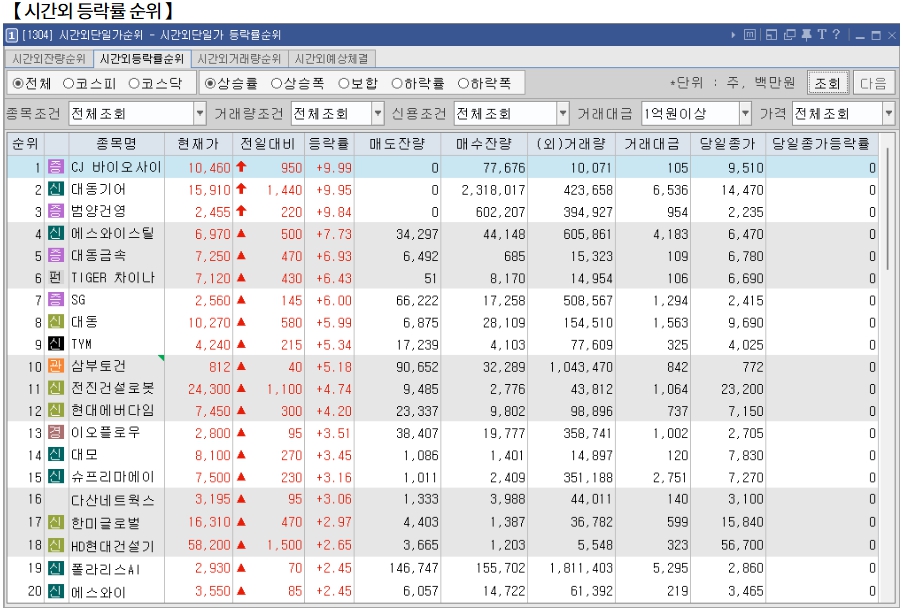This screenshot has height=611, width=903.
Task: Click the 다음 button for more results
Action: point(875,83)
